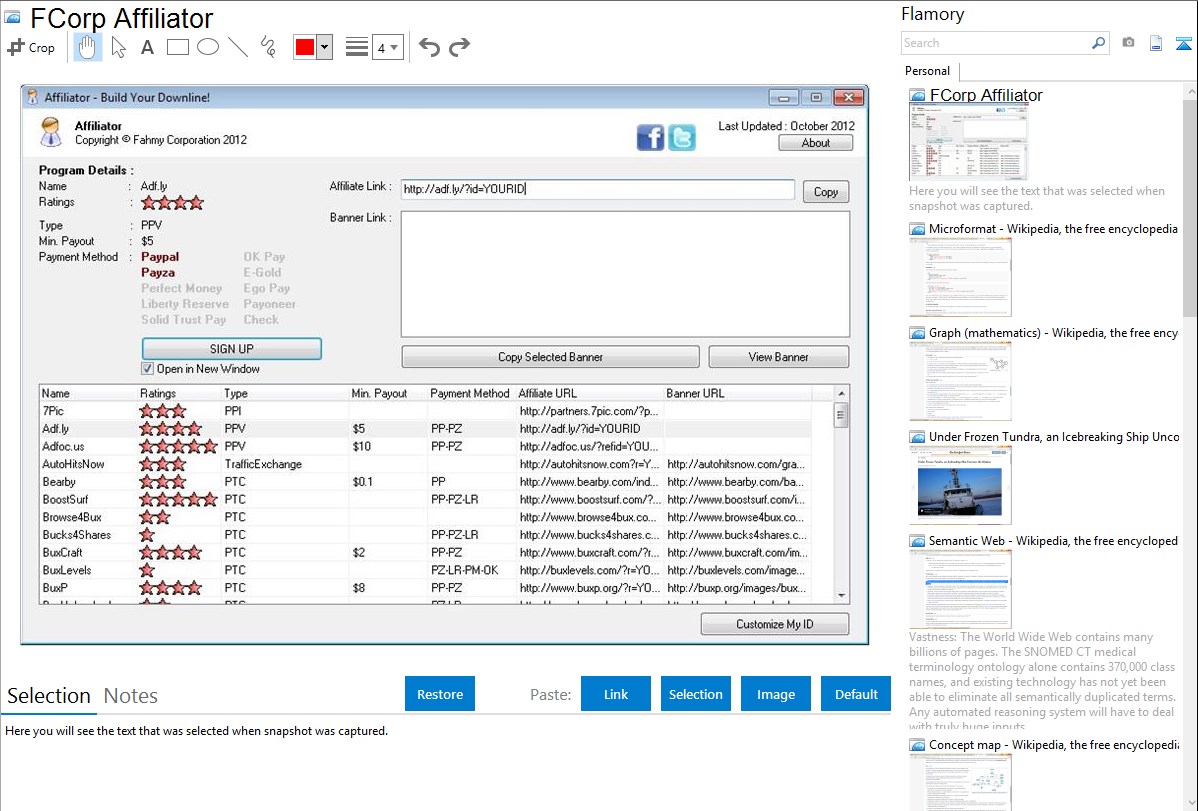Image resolution: width=1198 pixels, height=811 pixels.
Task: Open the Microformat Wikipedia snapshot thumbnail
Action: [x=960, y=277]
